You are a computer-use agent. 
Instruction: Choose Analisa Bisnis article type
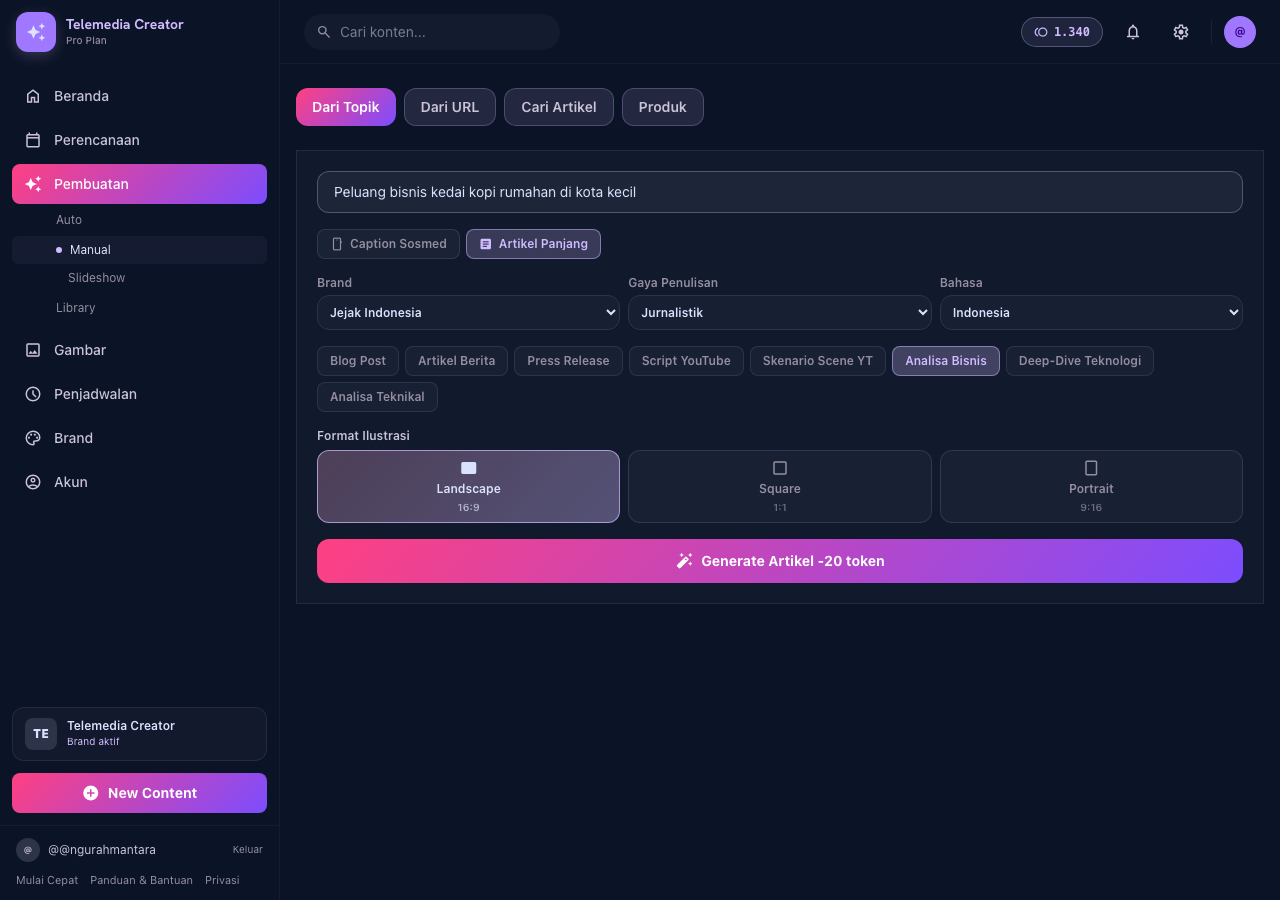click(946, 361)
